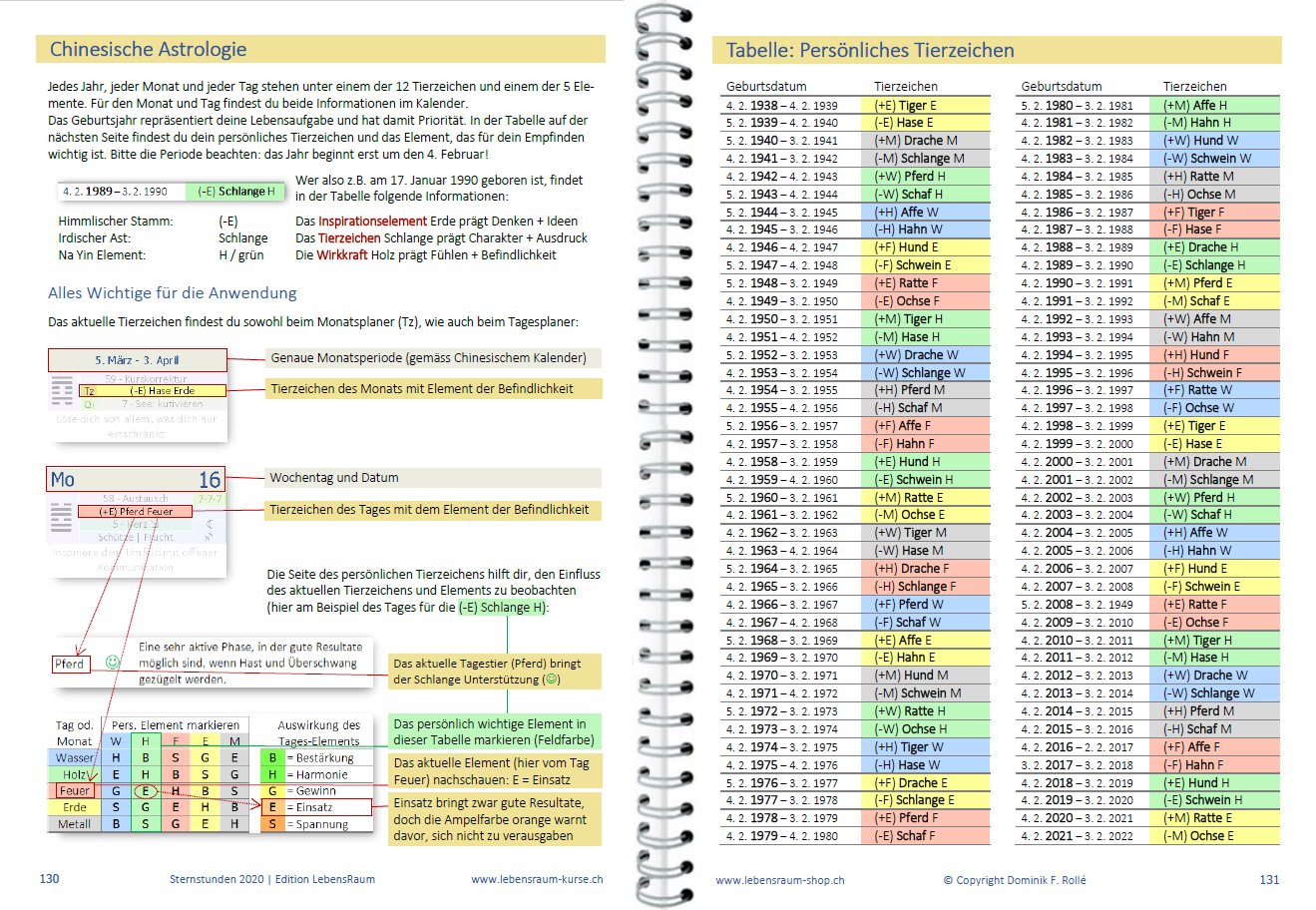This screenshot has width=1316, height=910.
Task: Click the Tierzeichen cell for 2017 (-F) Hahn F
Action: pos(1215,764)
